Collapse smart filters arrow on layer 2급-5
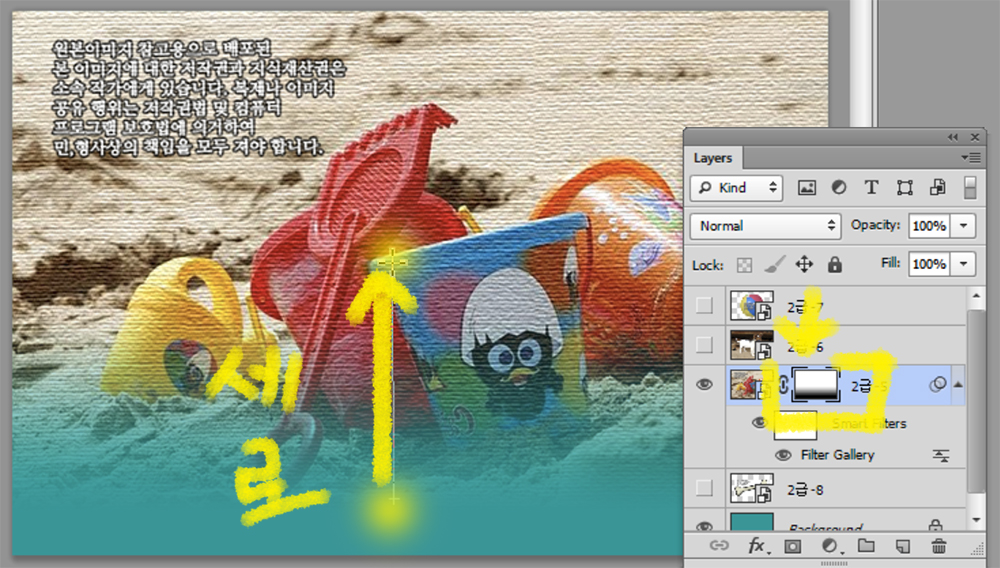The image size is (1000, 568). coord(958,384)
